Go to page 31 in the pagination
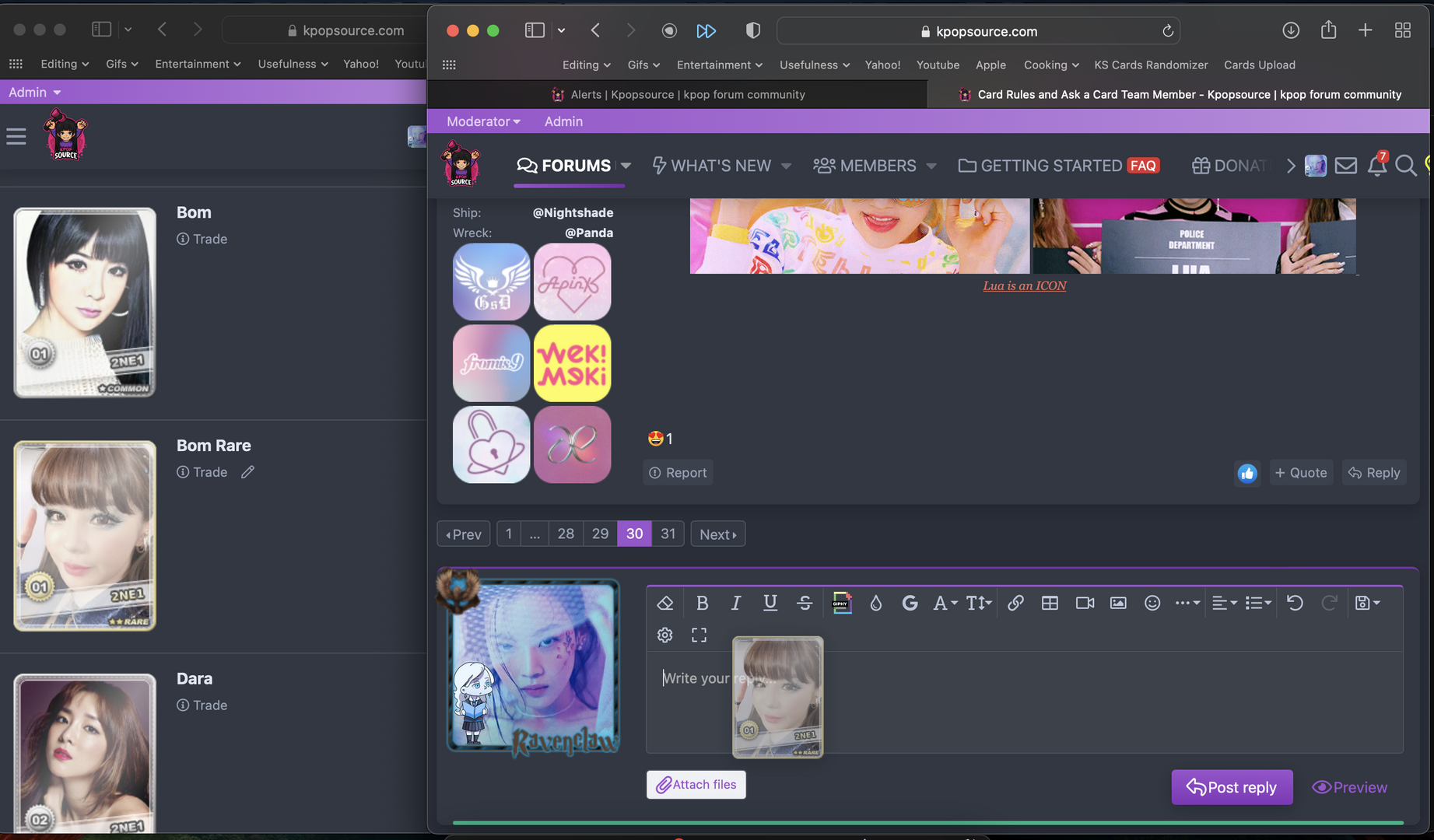The image size is (1434, 840). pyautogui.click(x=668, y=534)
